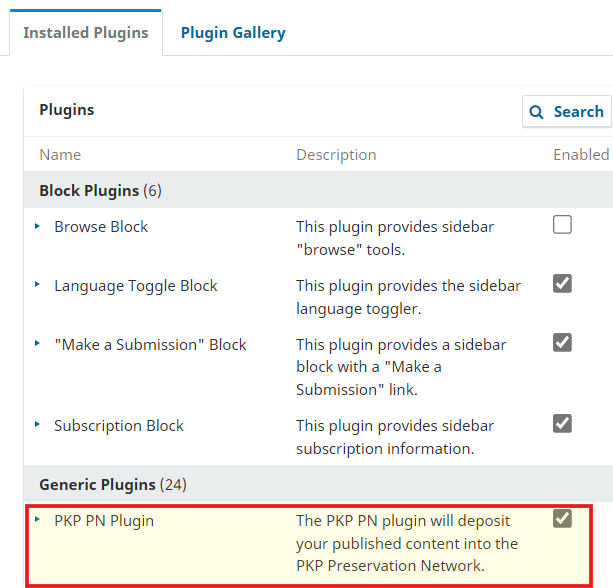The width and height of the screenshot is (613, 588).
Task: Expand the PKP PN Plugin row arrow
Action: [x=38, y=520]
